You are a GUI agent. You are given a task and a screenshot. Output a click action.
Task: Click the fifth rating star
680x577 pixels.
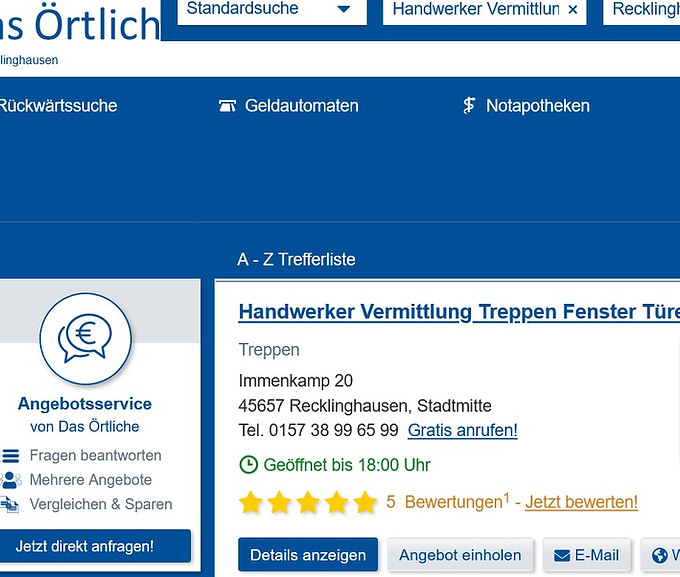coord(365,502)
